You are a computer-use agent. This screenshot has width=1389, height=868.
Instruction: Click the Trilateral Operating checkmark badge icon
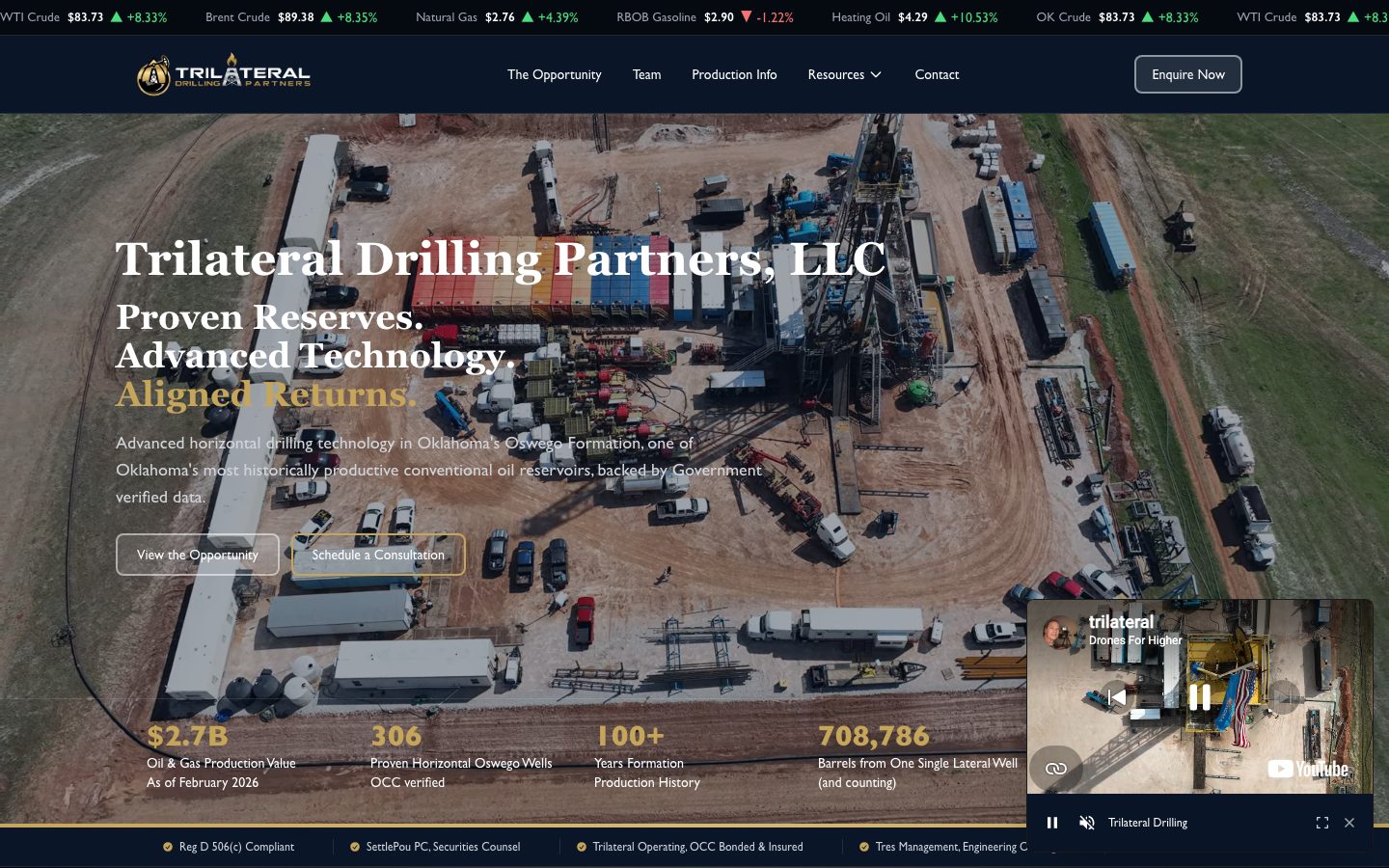coord(582,847)
